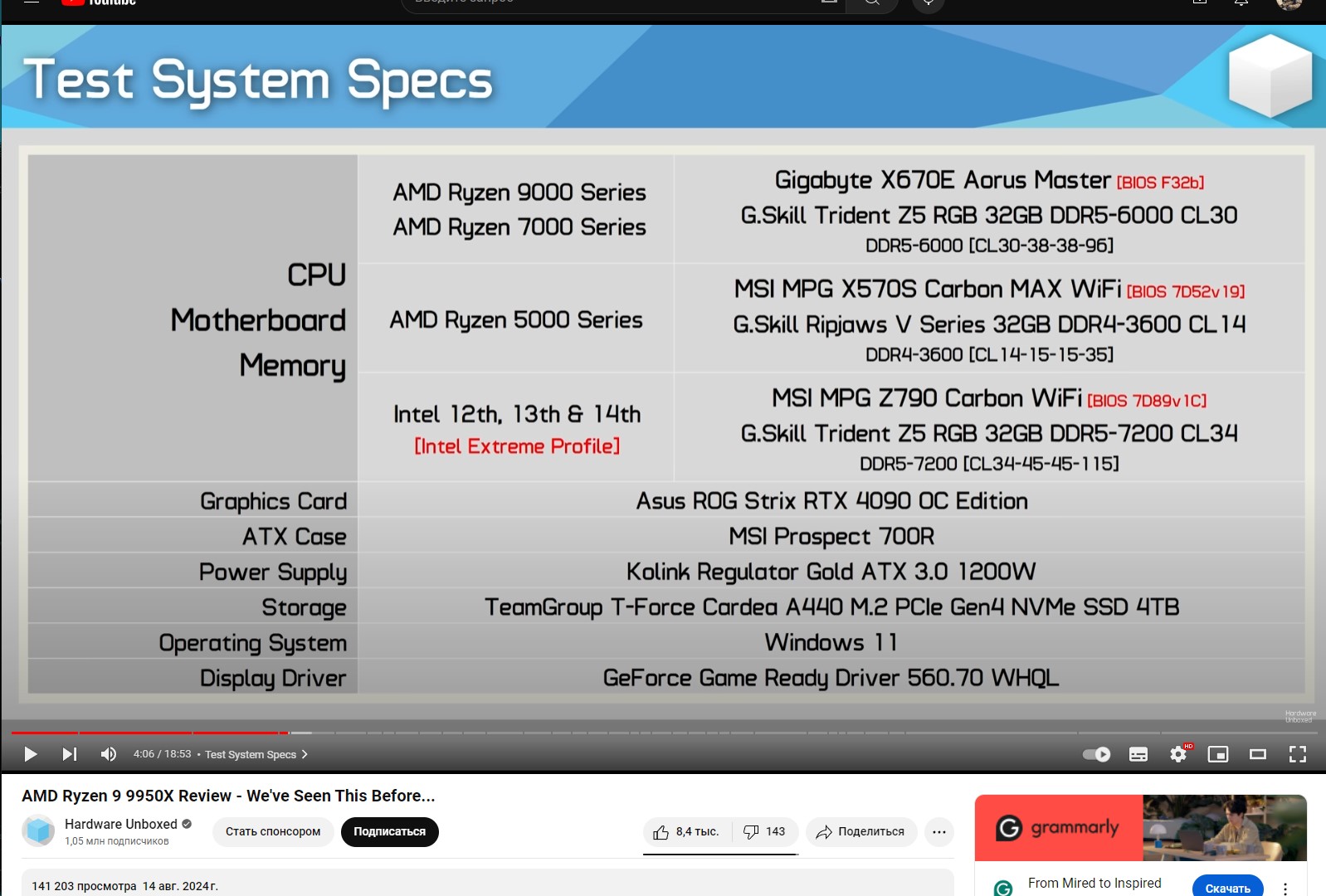The image size is (1326, 896).
Task: Enter fullscreen mode
Action: tap(1298, 754)
